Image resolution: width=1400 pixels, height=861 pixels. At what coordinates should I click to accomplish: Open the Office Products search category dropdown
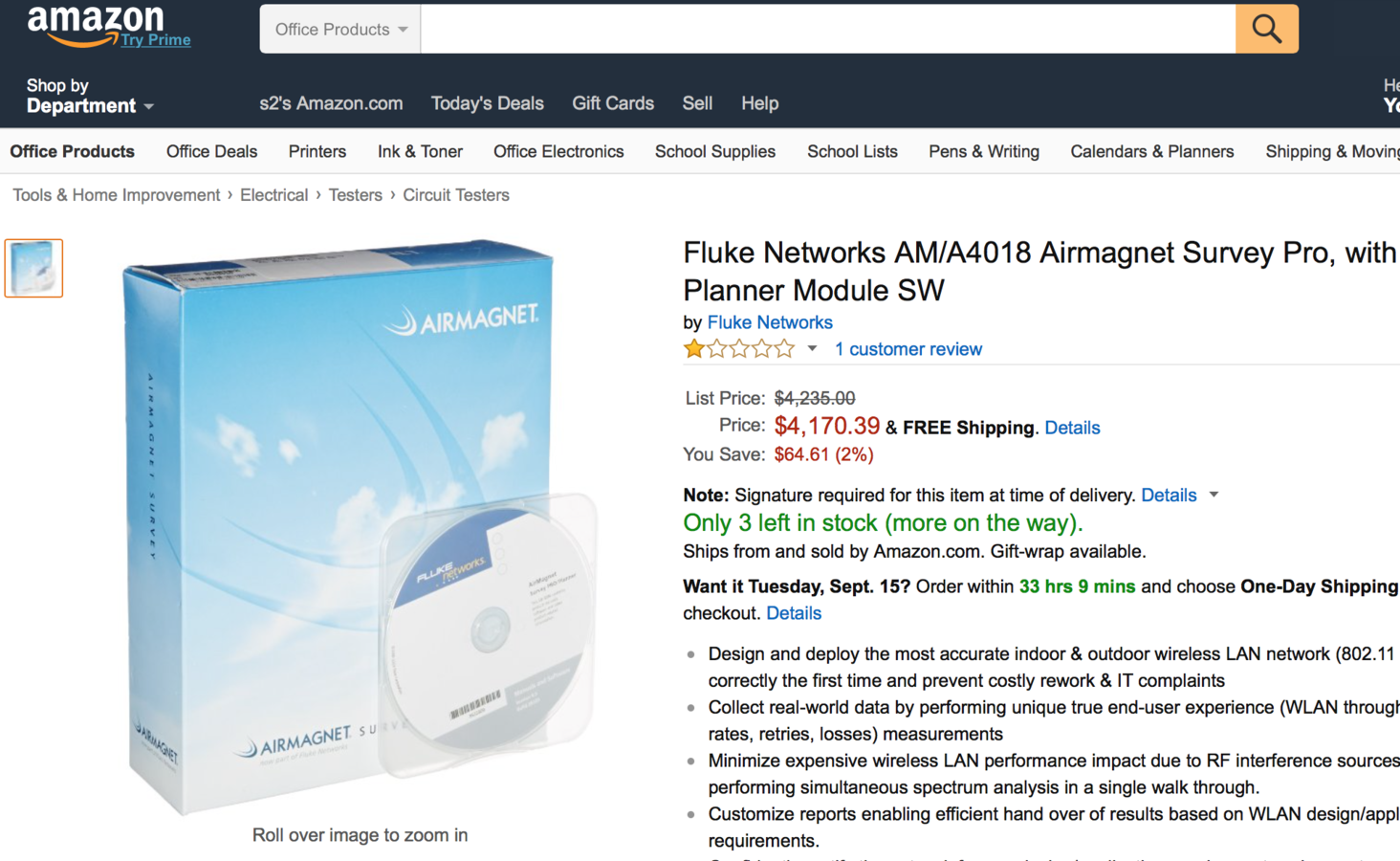pos(340,29)
